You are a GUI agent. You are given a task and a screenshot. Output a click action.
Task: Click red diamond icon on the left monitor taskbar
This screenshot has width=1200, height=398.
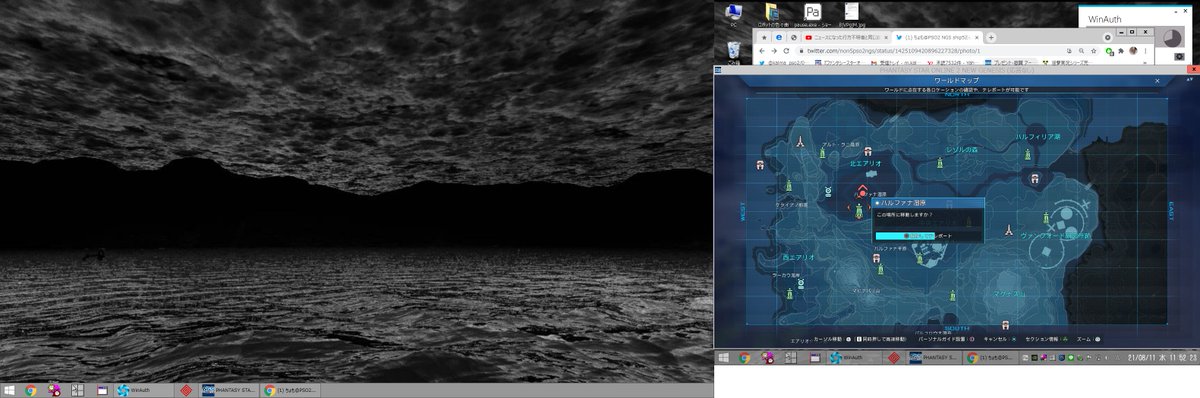(187, 390)
